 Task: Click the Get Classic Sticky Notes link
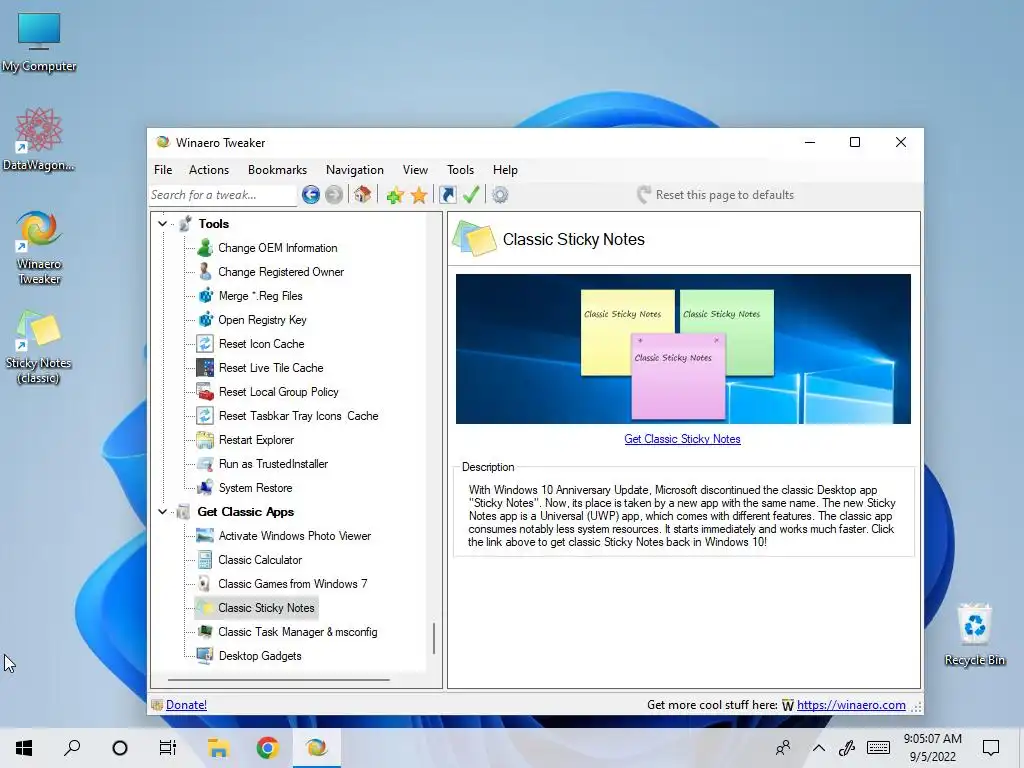coord(682,439)
